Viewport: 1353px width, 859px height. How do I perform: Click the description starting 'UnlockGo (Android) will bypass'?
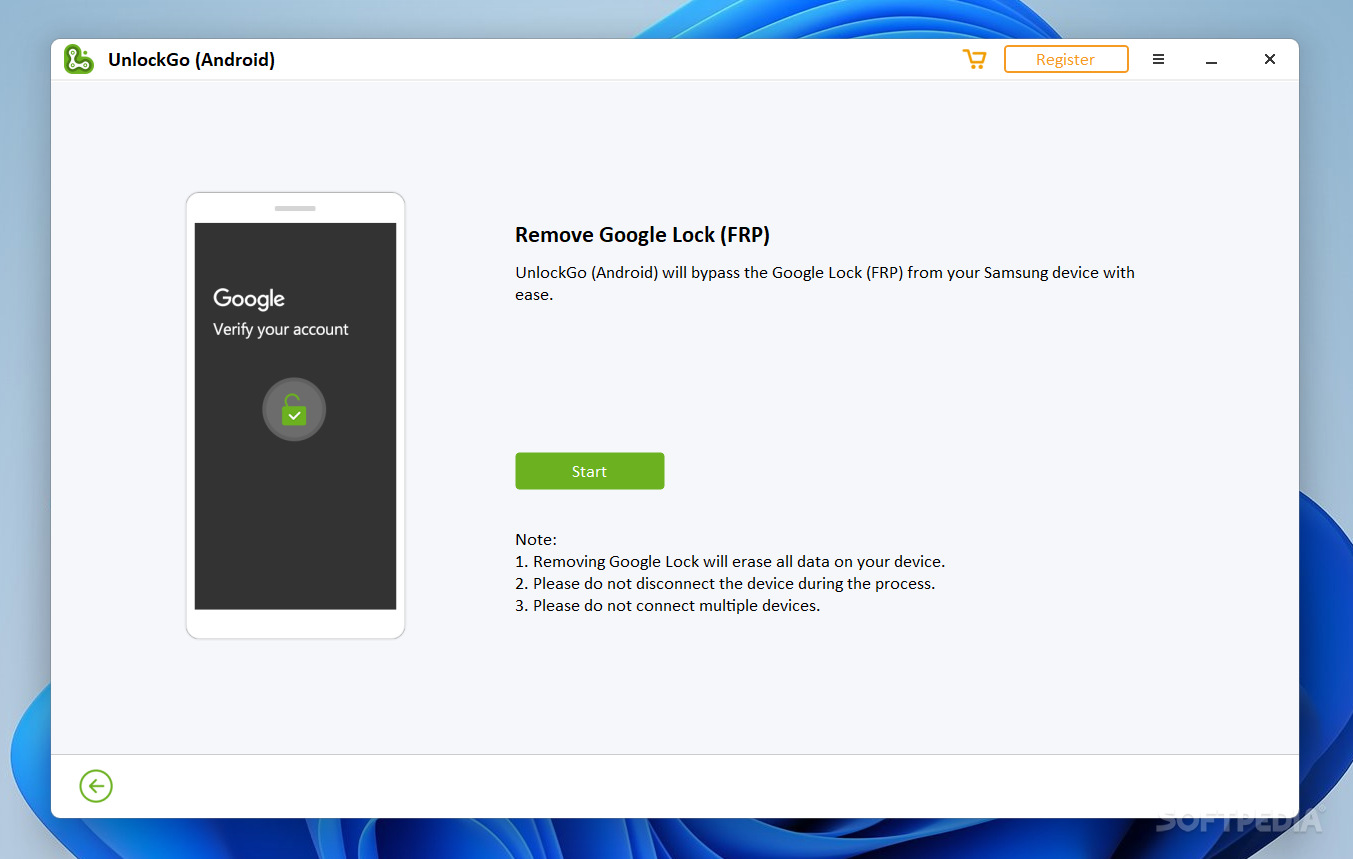click(x=825, y=283)
